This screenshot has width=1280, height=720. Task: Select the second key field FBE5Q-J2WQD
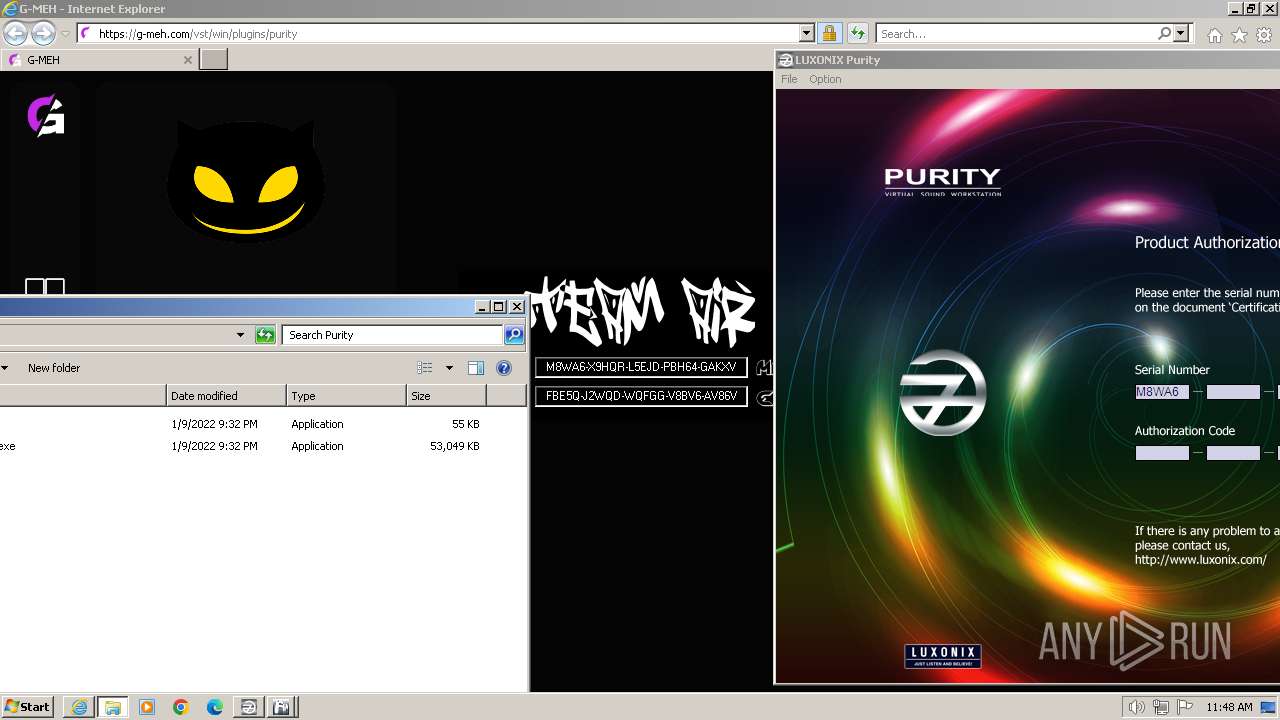641,396
